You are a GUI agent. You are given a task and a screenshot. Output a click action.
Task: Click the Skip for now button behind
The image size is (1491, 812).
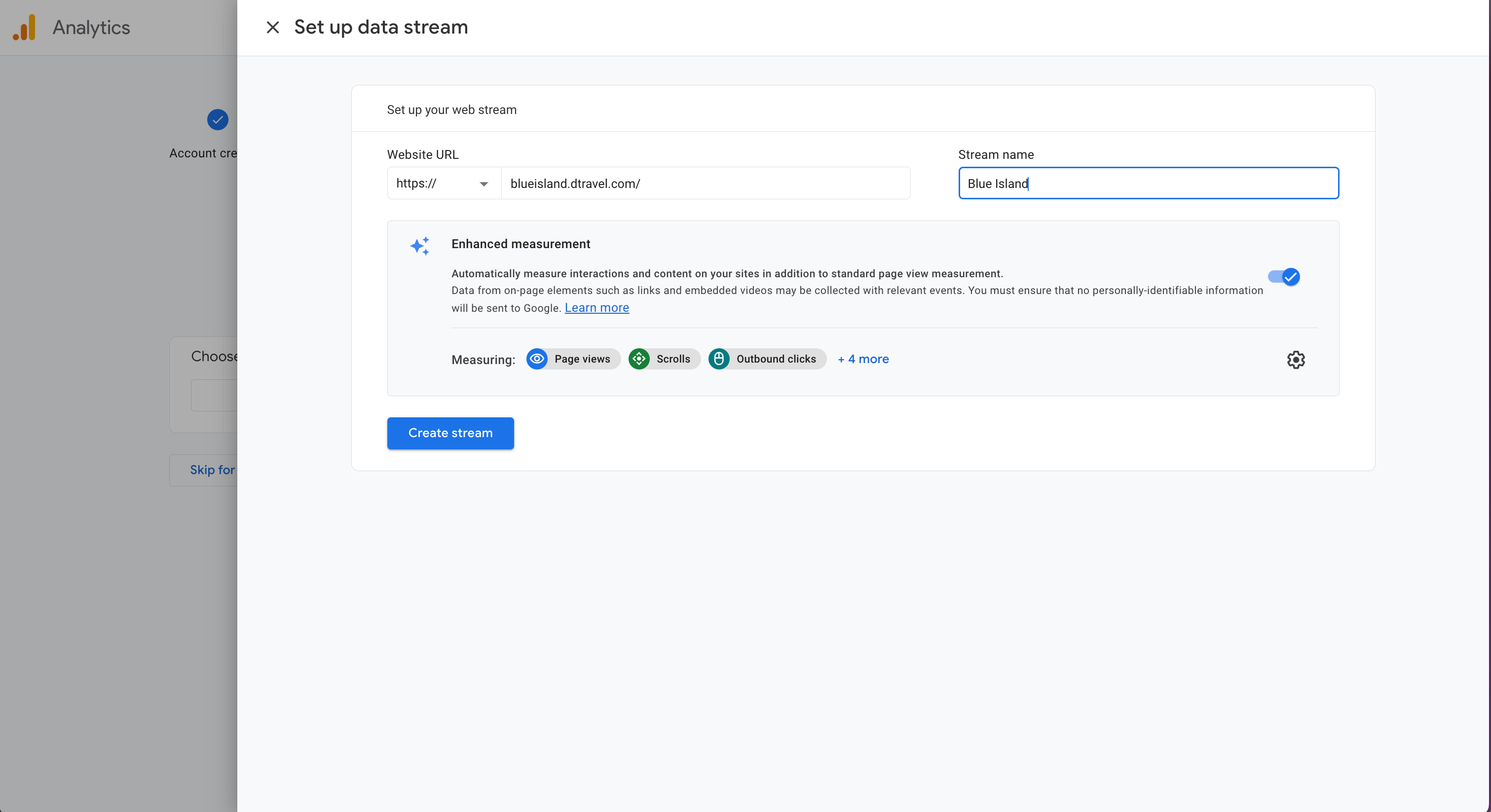[x=204, y=470]
